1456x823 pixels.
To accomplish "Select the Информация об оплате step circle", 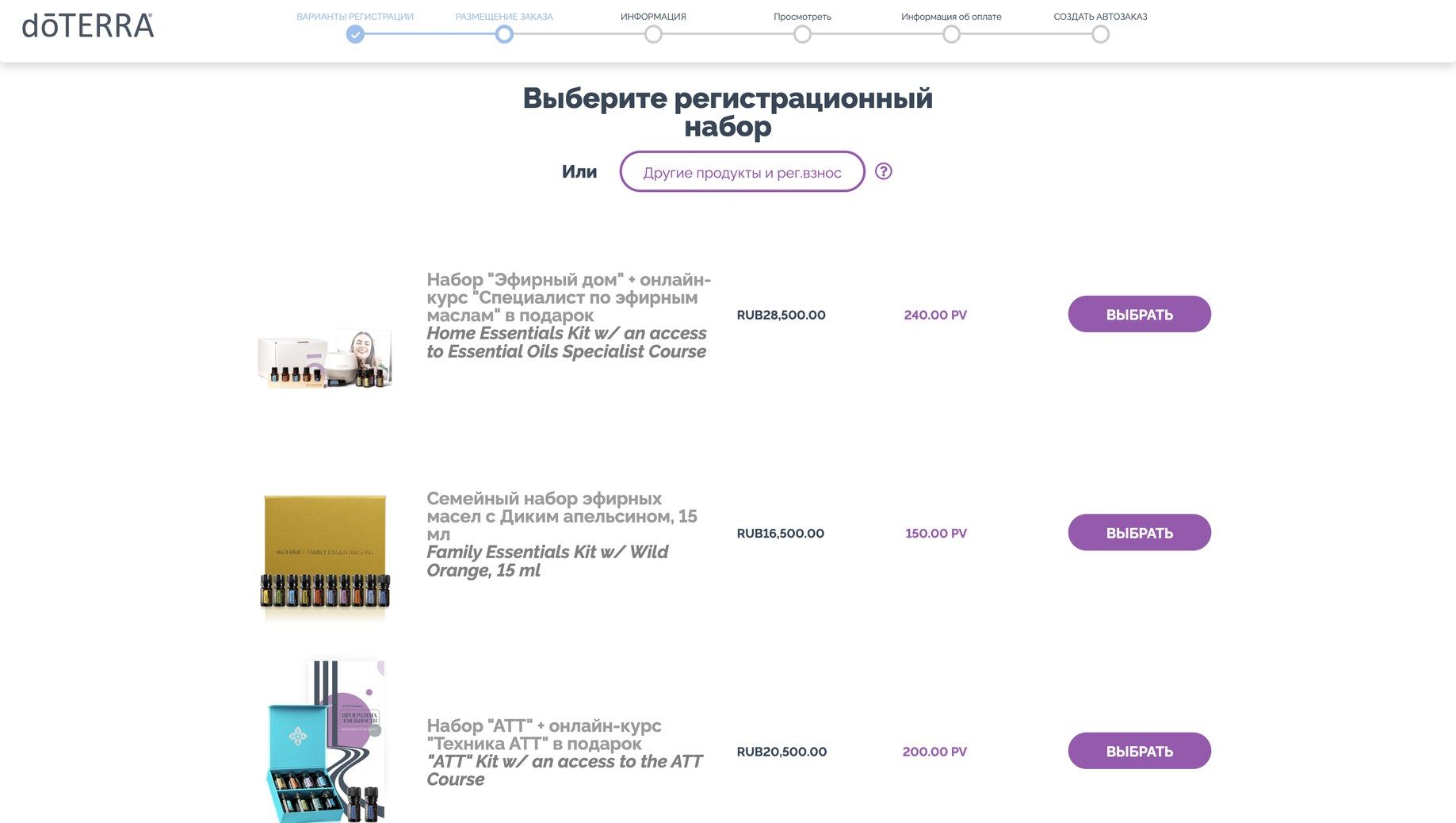I will (951, 34).
